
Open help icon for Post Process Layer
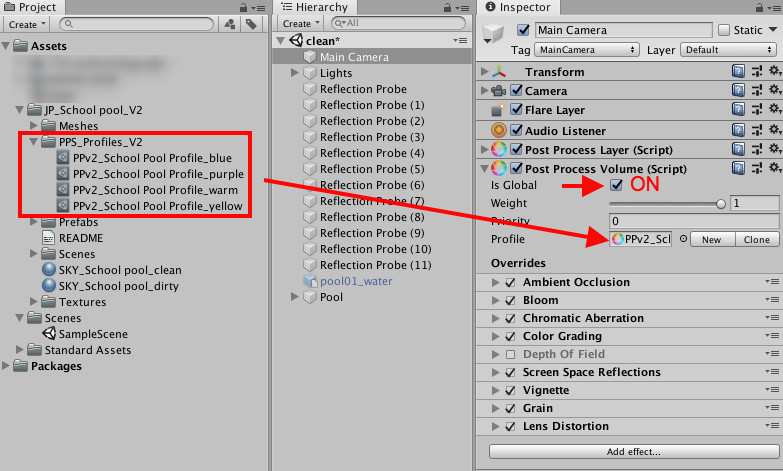[x=738, y=149]
